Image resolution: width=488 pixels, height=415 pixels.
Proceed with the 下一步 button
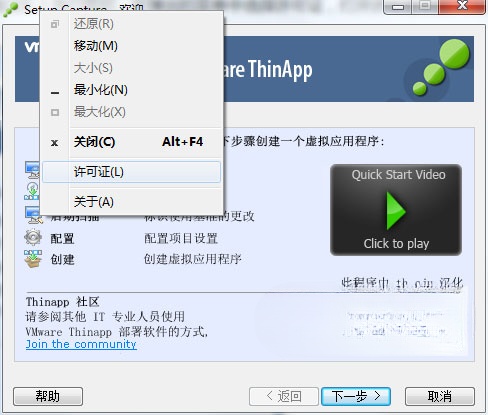coord(356,396)
